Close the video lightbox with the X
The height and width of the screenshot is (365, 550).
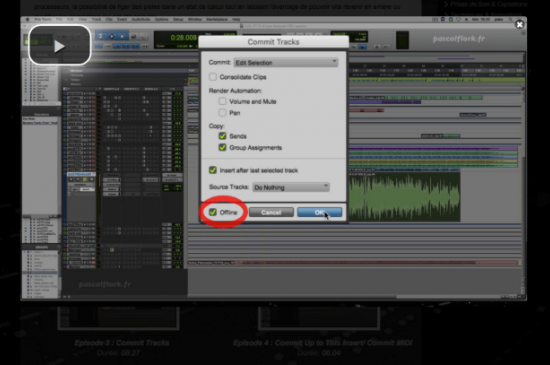pyautogui.click(x=519, y=24)
